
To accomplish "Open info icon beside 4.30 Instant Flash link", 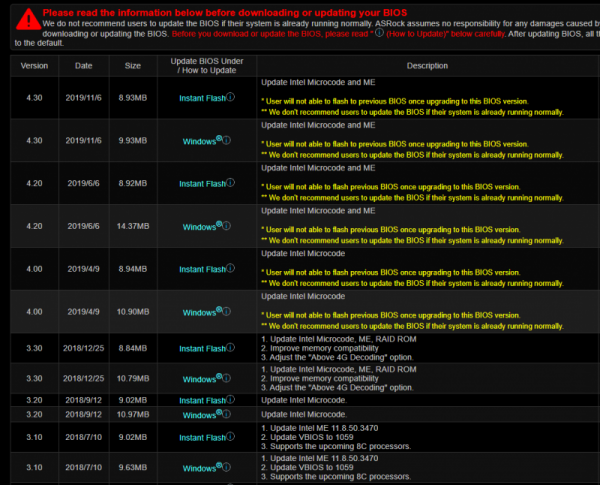I will coord(230,97).
